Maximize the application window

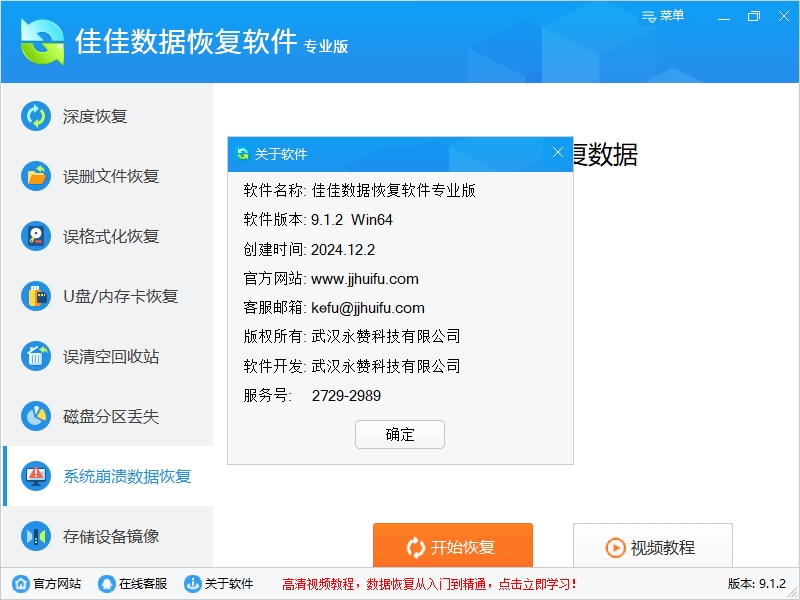pyautogui.click(x=754, y=16)
